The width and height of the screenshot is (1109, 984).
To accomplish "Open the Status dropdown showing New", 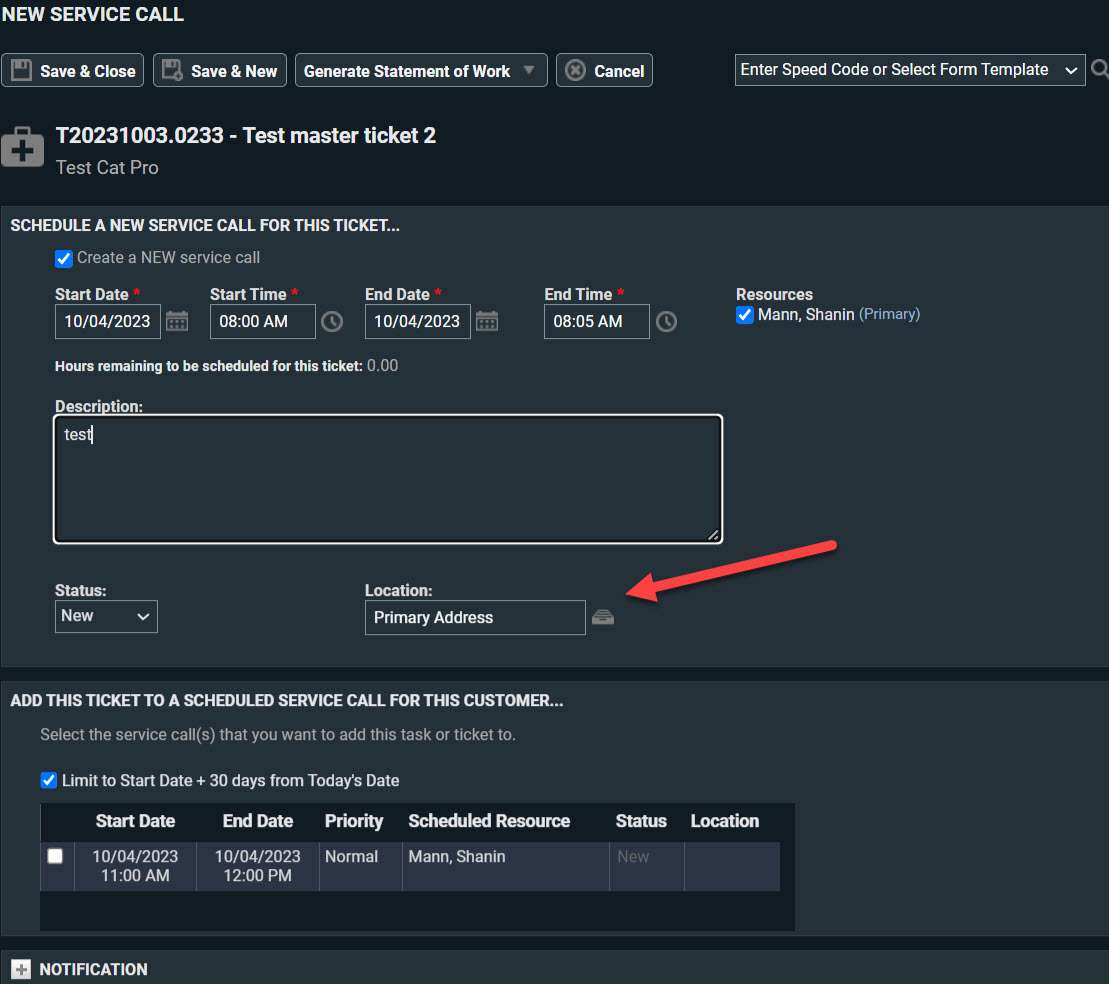I will (x=106, y=616).
